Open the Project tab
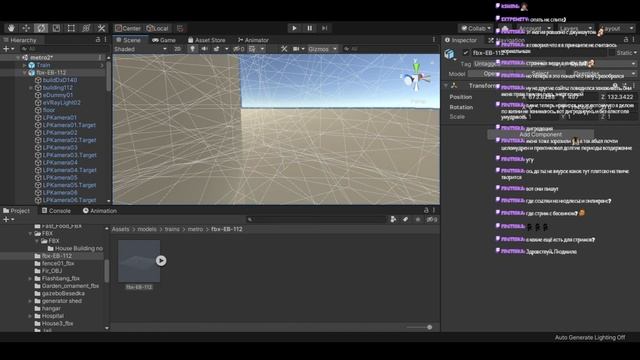Image resolution: width=640 pixels, height=360 pixels. point(16,211)
